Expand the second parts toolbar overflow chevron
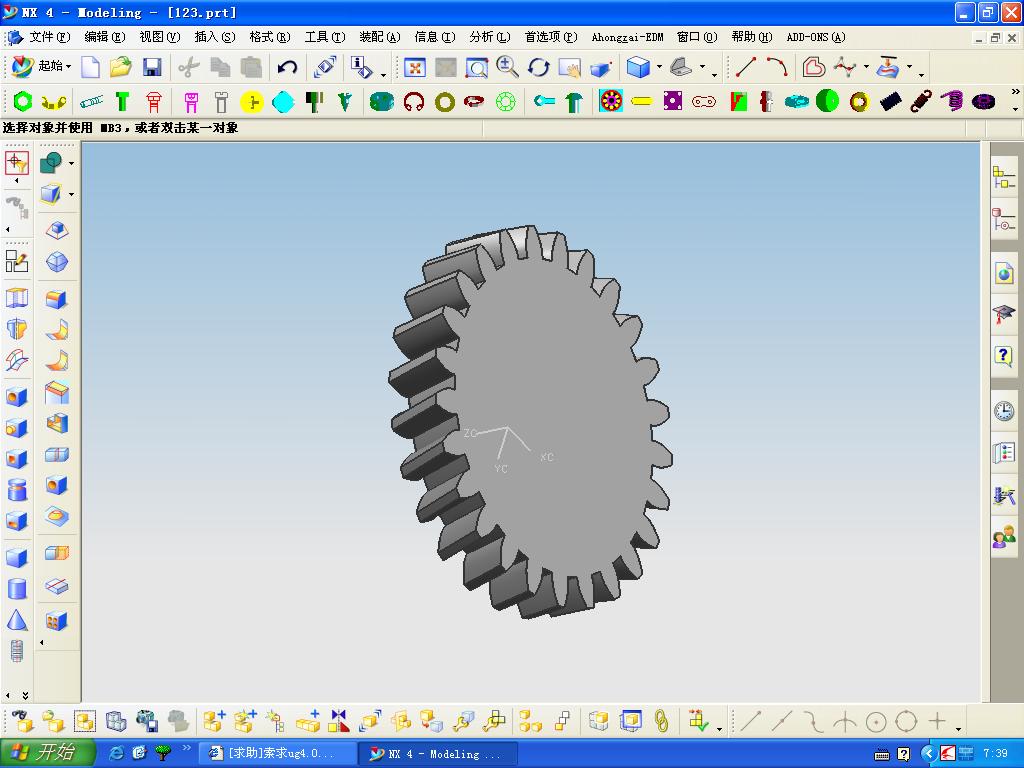The image size is (1024, 768). coord(1015,92)
